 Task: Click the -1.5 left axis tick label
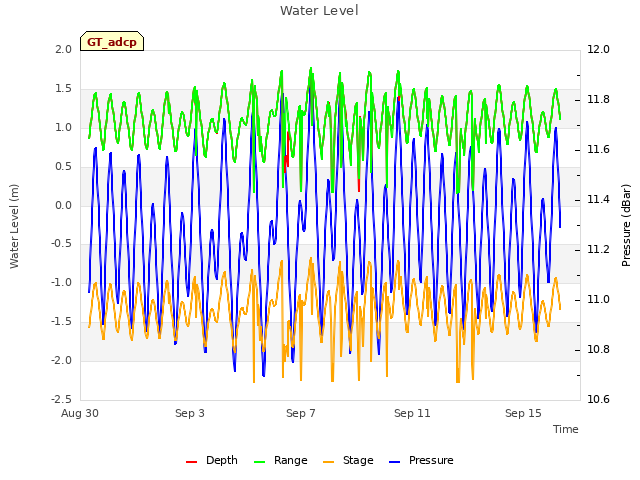tap(61, 322)
